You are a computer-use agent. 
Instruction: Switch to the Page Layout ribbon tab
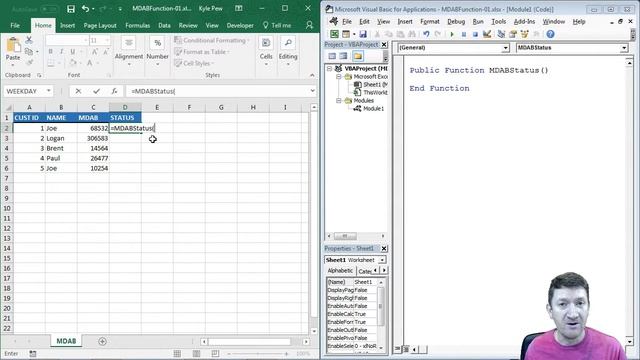[100, 25]
